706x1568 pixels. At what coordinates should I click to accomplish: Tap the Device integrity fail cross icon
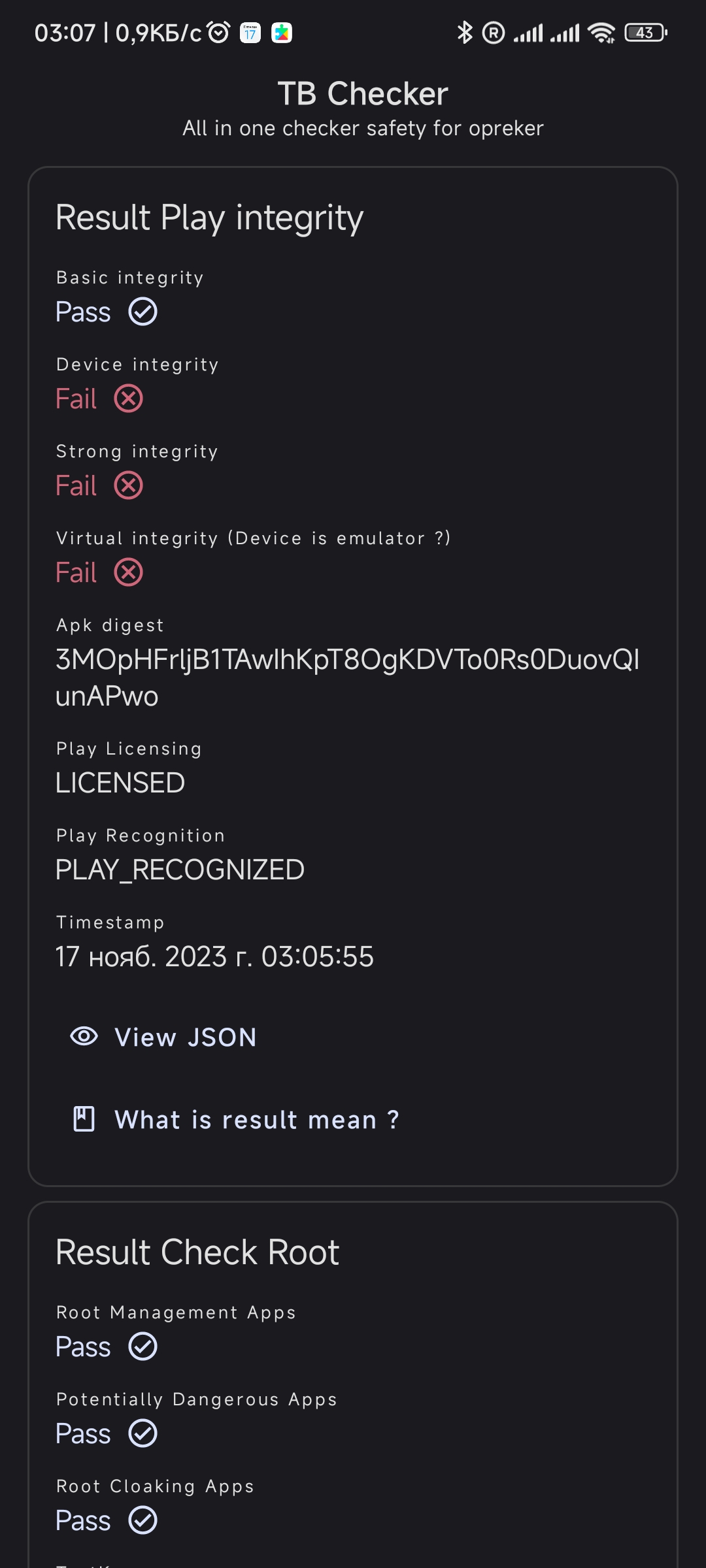coord(129,399)
